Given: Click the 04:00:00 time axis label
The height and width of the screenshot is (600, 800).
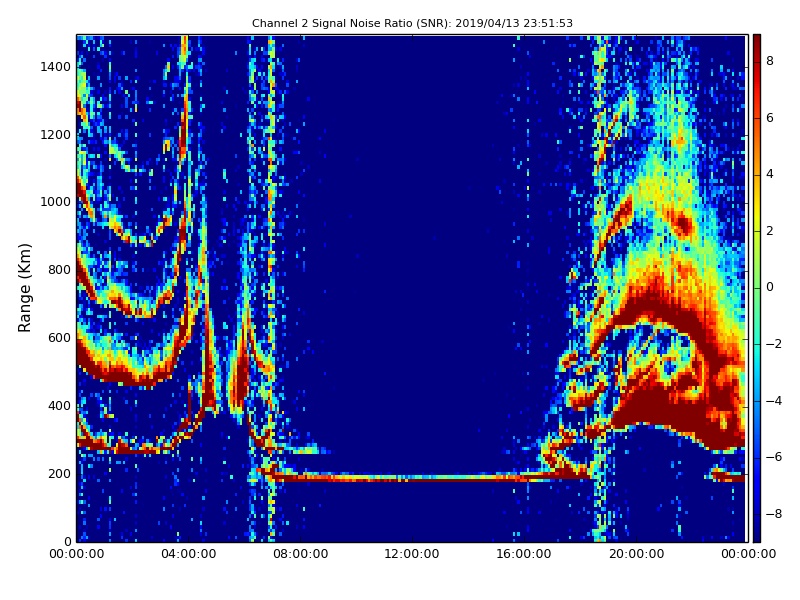Looking at the screenshot, I should click(189, 554).
